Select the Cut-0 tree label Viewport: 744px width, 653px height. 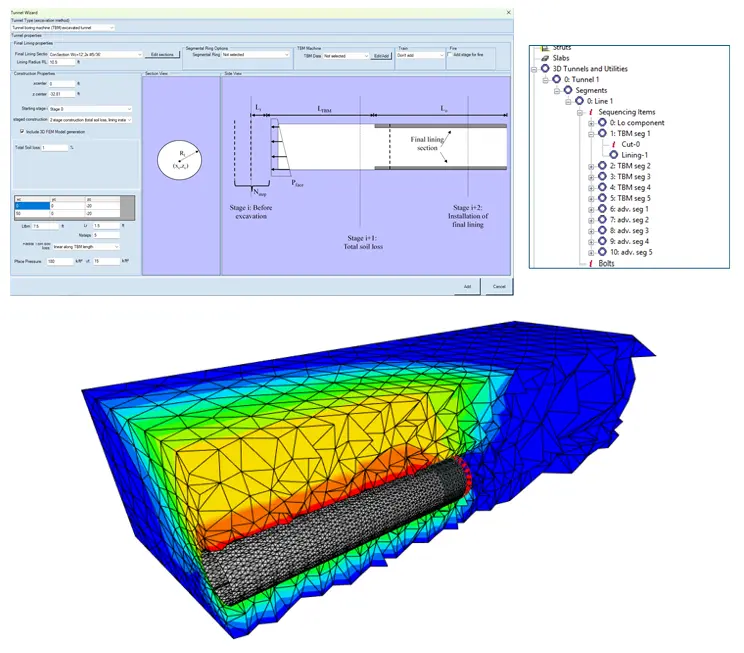click(631, 144)
